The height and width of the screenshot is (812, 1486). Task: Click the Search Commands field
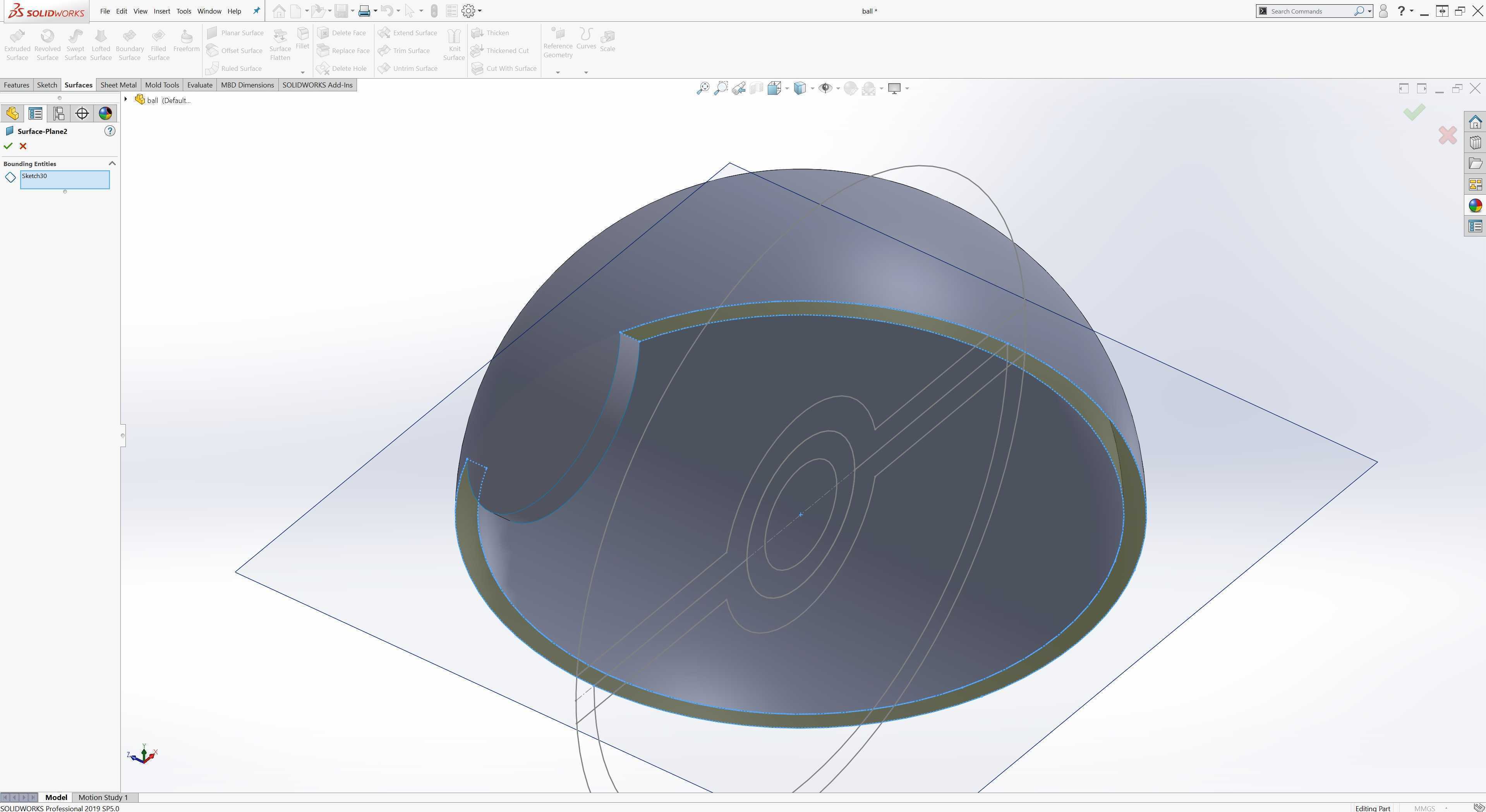pyautogui.click(x=1308, y=11)
